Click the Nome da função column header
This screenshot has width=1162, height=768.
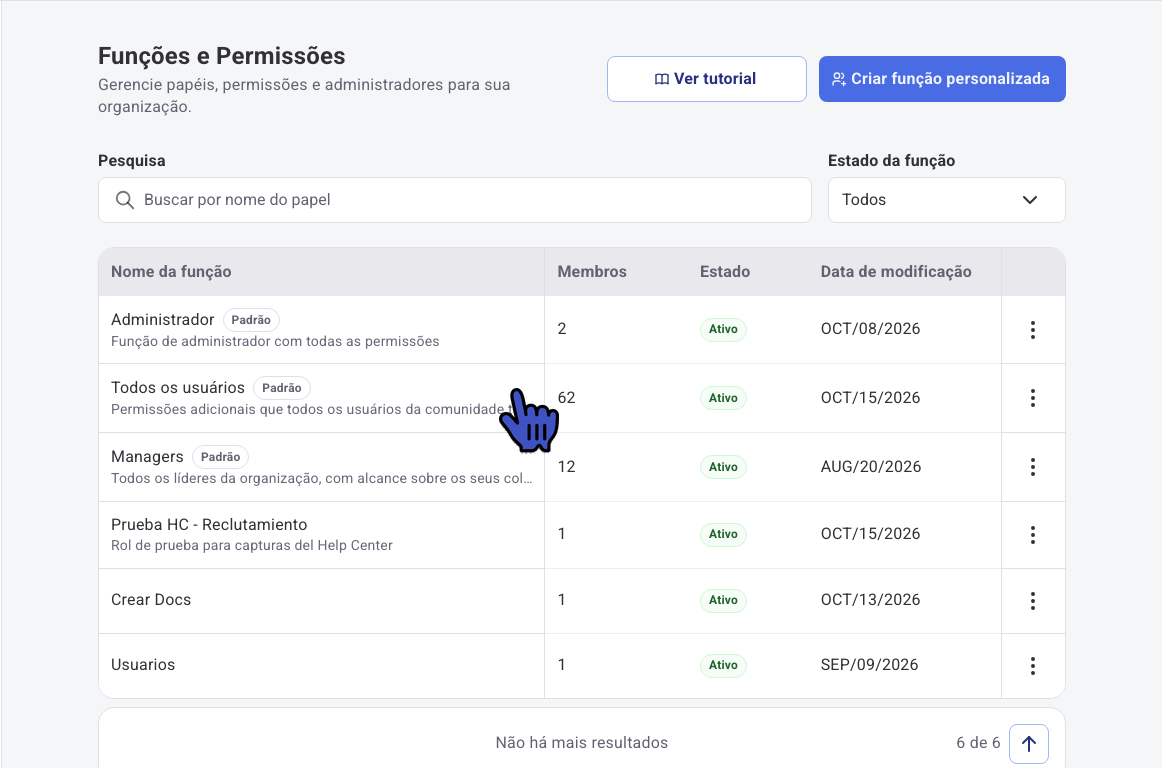[x=171, y=272]
